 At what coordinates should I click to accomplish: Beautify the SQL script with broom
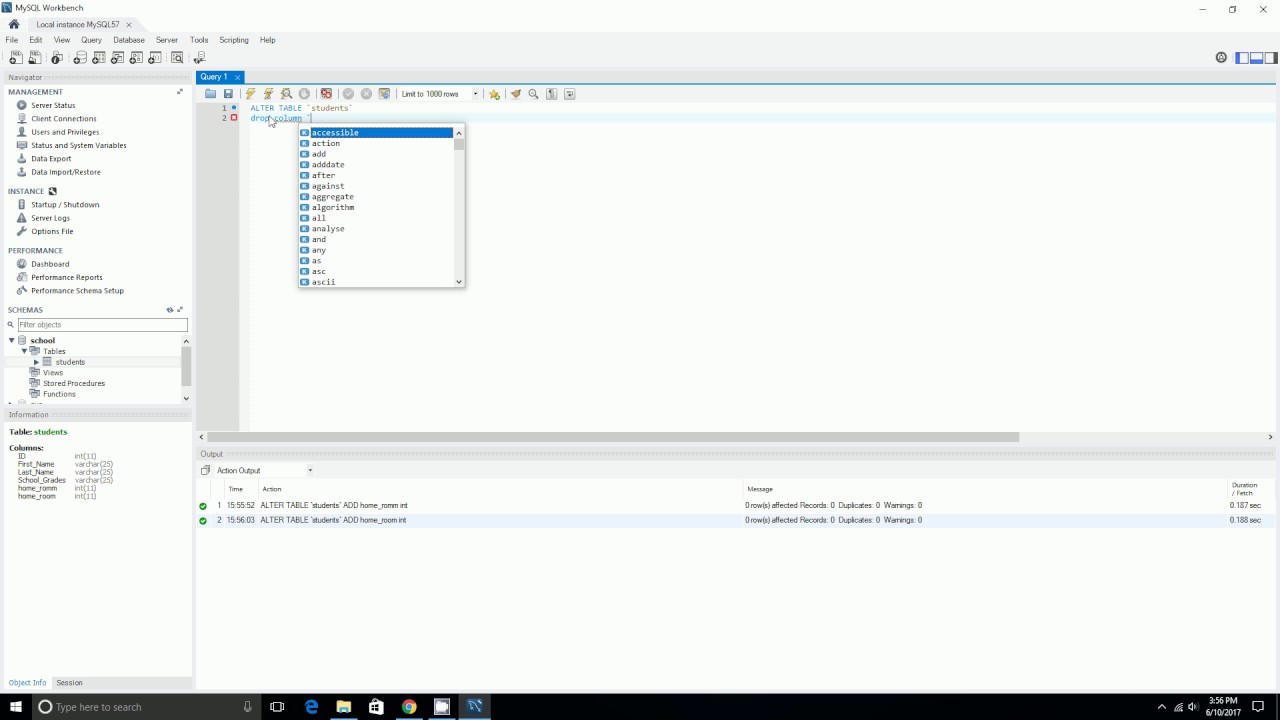click(x=516, y=94)
